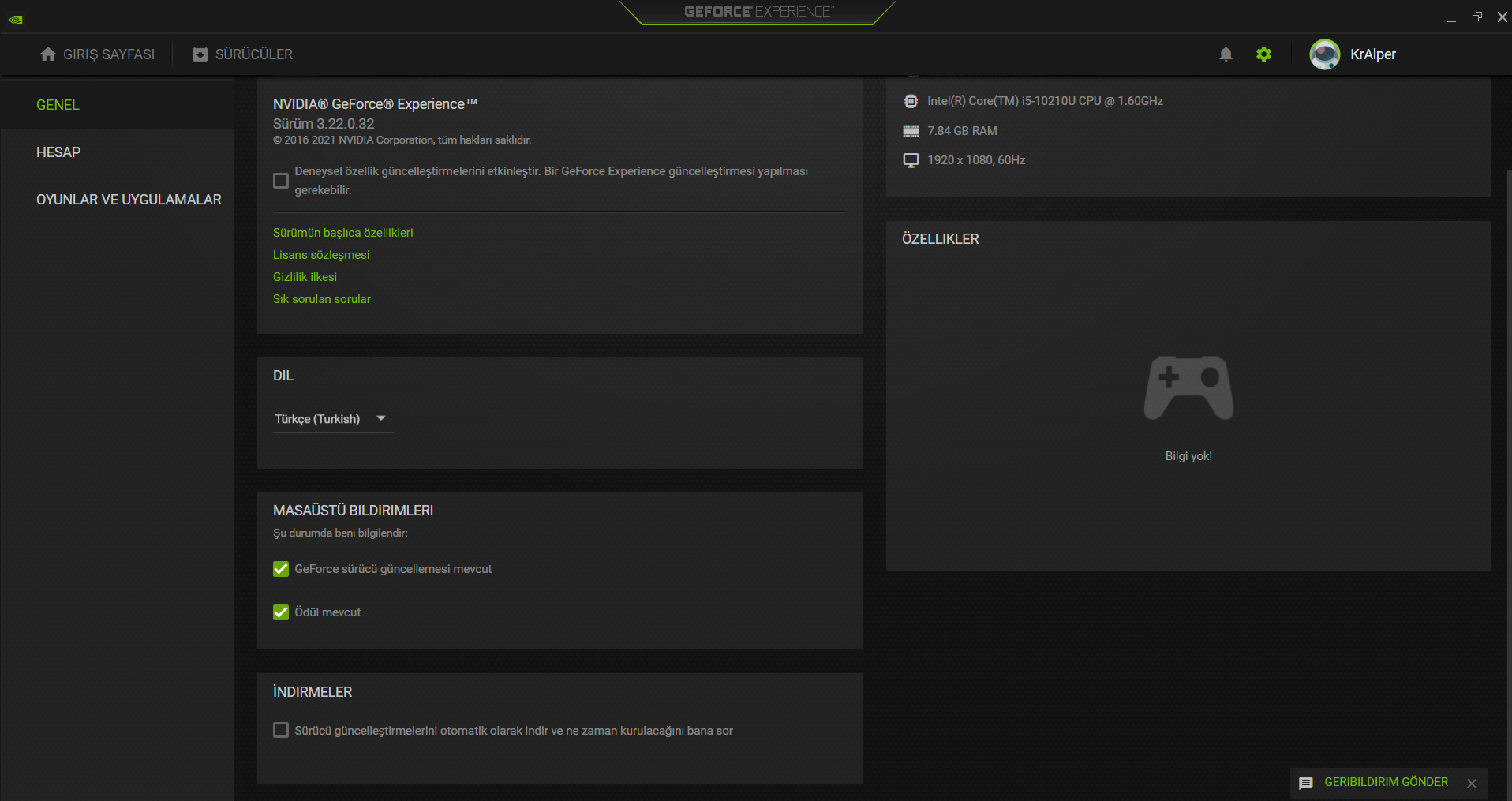Screen dimensions: 1512x801
Task: Uncheck GeForce sürücü güncellemesi mevcut
Action: 281,569
